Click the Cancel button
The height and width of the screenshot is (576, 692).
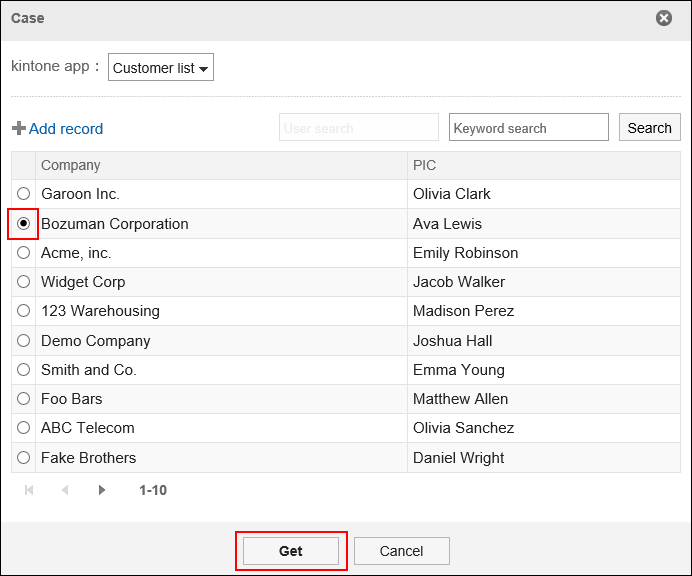402,551
